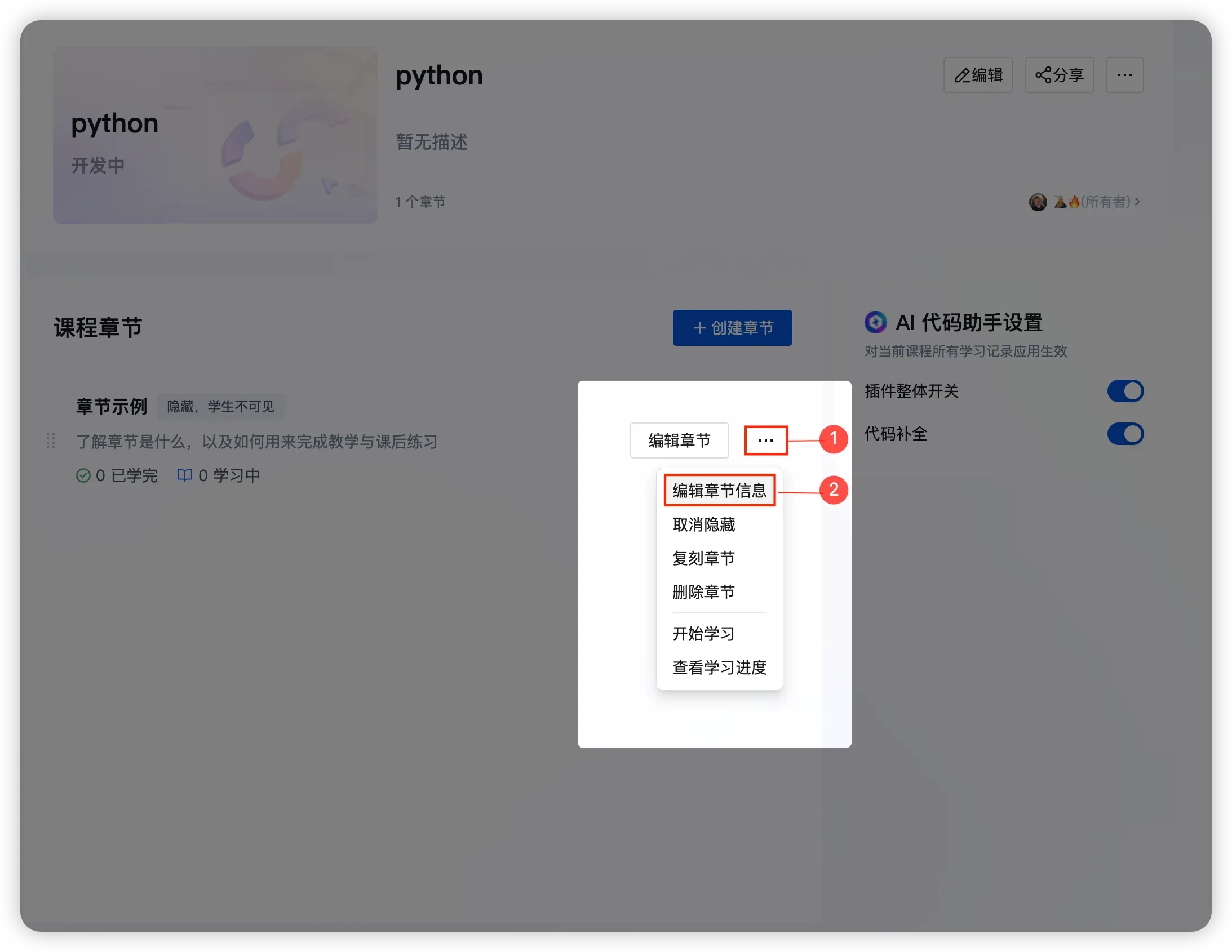Click the book in-progress learners icon
1232x952 pixels.
(184, 475)
